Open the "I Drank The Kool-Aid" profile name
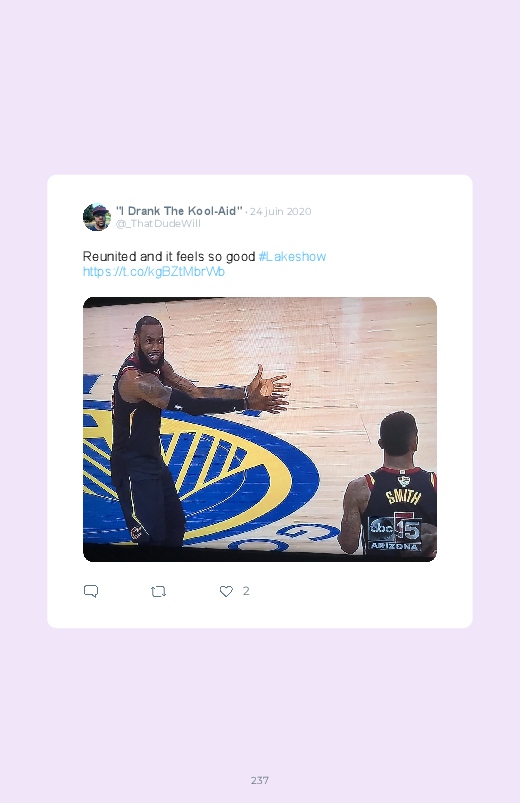Image resolution: width=520 pixels, height=803 pixels. click(179, 211)
